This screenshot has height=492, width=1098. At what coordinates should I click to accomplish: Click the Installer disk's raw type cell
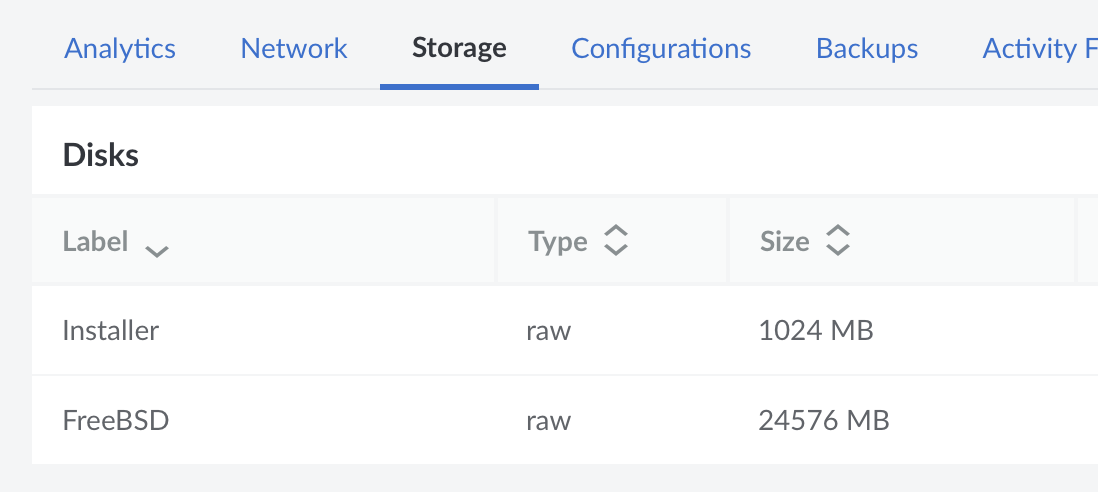click(x=548, y=330)
